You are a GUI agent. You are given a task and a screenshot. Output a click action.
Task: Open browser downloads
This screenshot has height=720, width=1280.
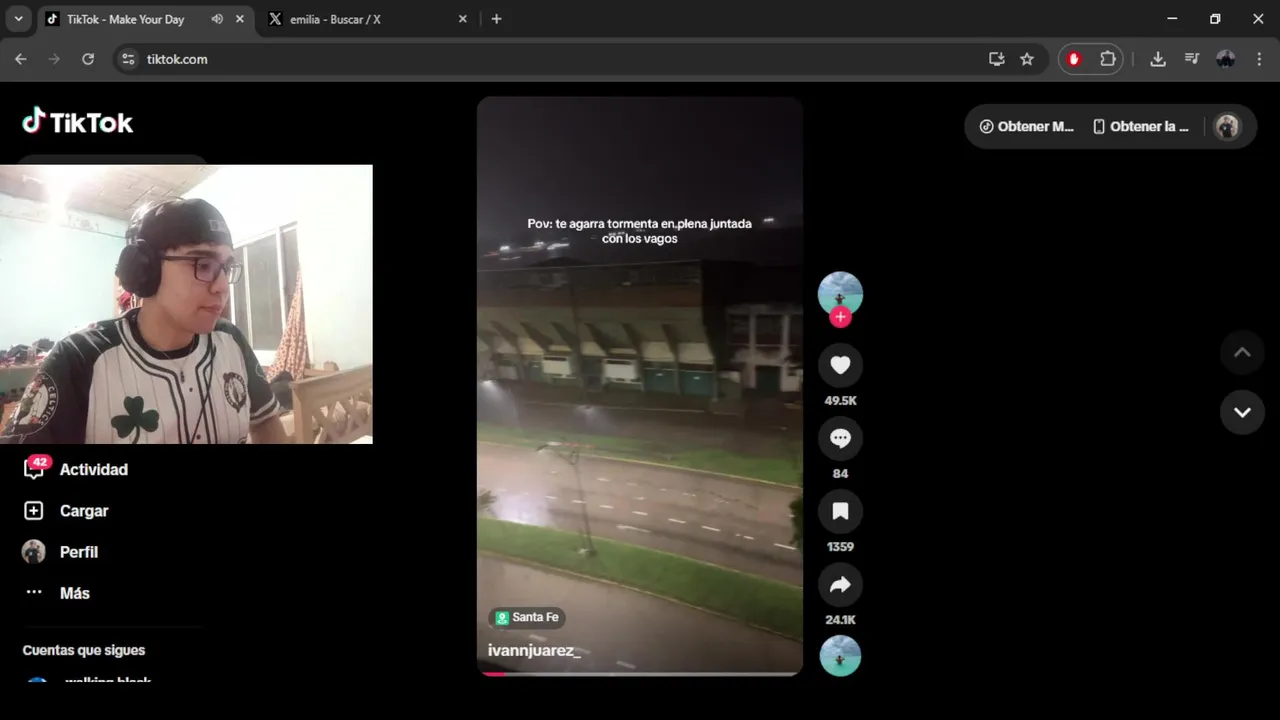[1158, 59]
